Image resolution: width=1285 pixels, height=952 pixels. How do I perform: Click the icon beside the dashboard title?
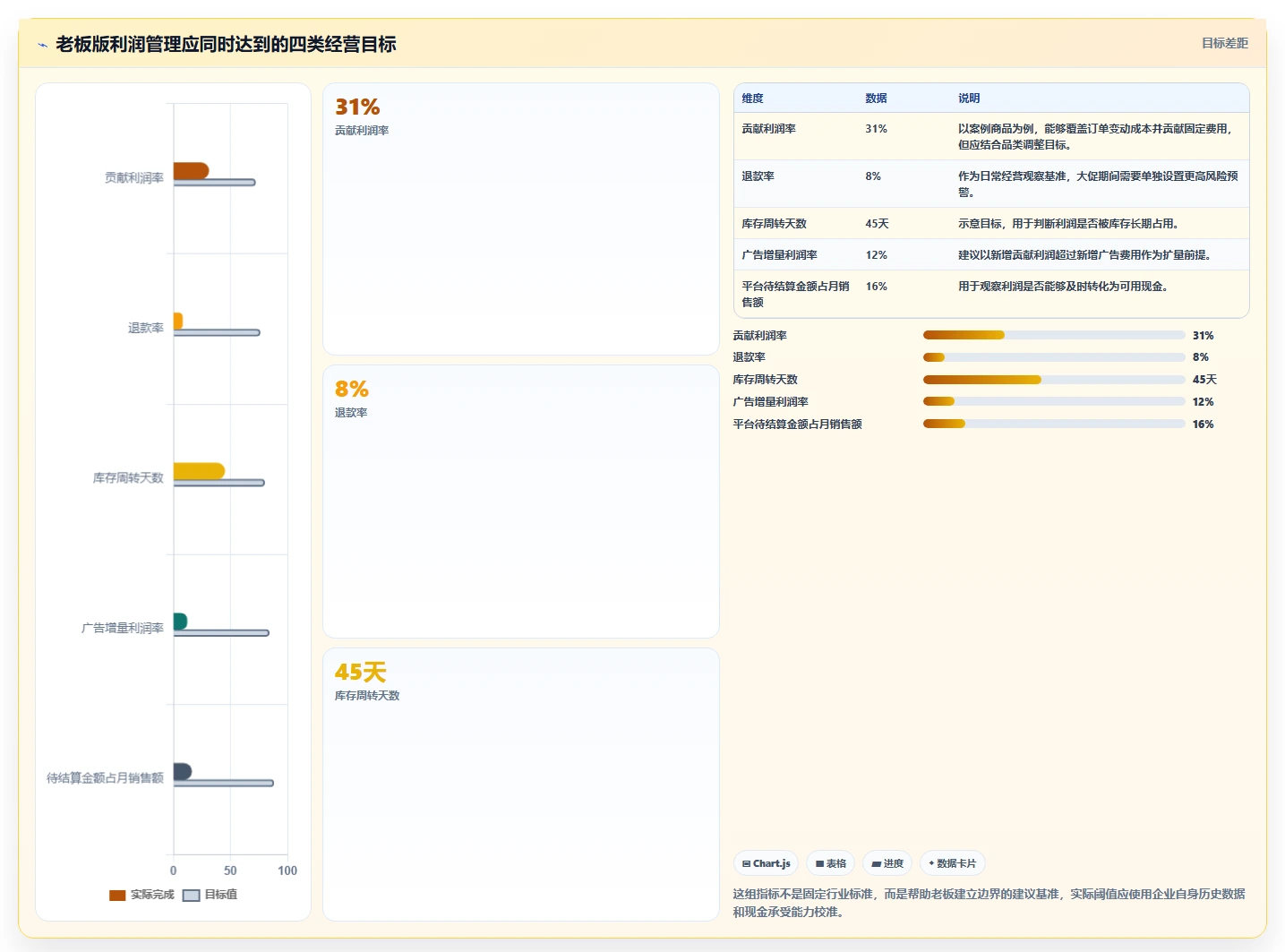coord(42,45)
